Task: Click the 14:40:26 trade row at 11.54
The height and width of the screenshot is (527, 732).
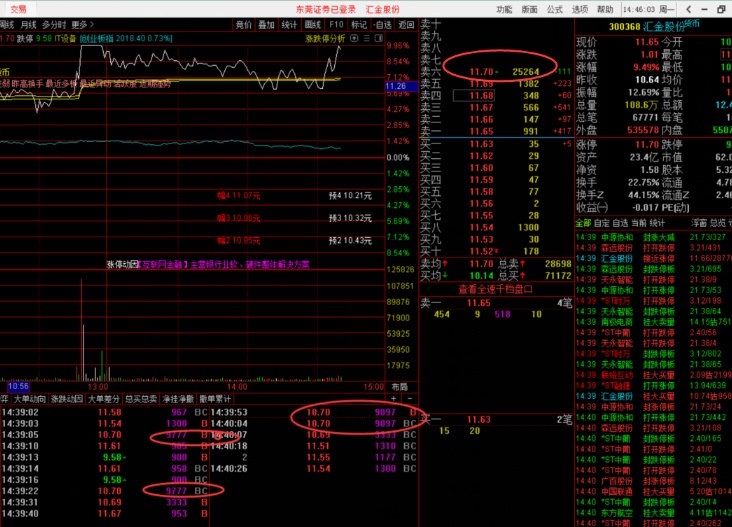Action: pos(313,468)
